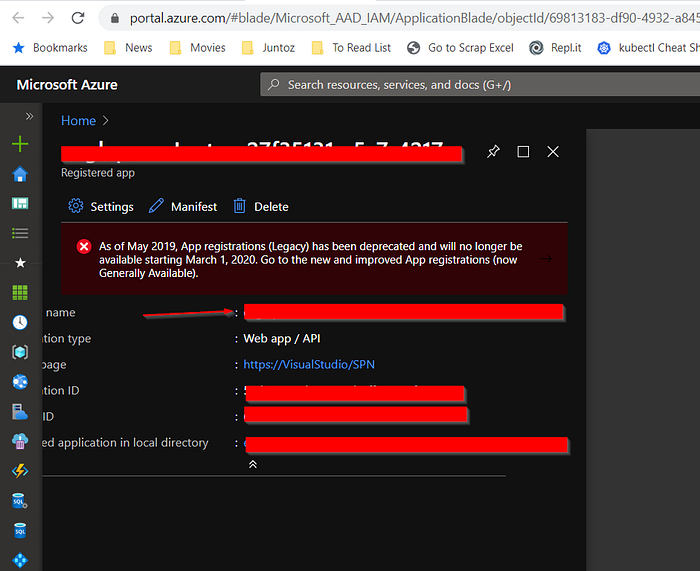Open All services list icon

click(20, 233)
